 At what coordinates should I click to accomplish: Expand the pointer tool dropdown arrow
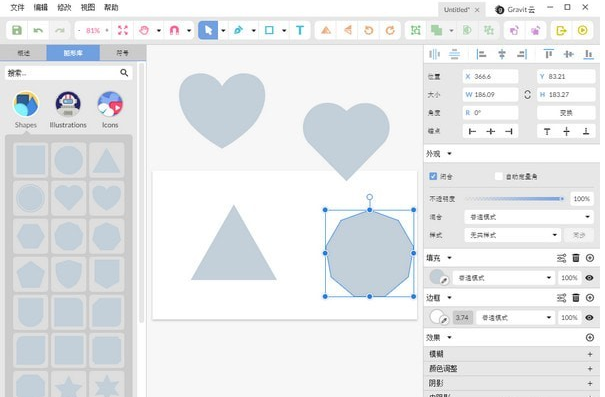(223, 30)
